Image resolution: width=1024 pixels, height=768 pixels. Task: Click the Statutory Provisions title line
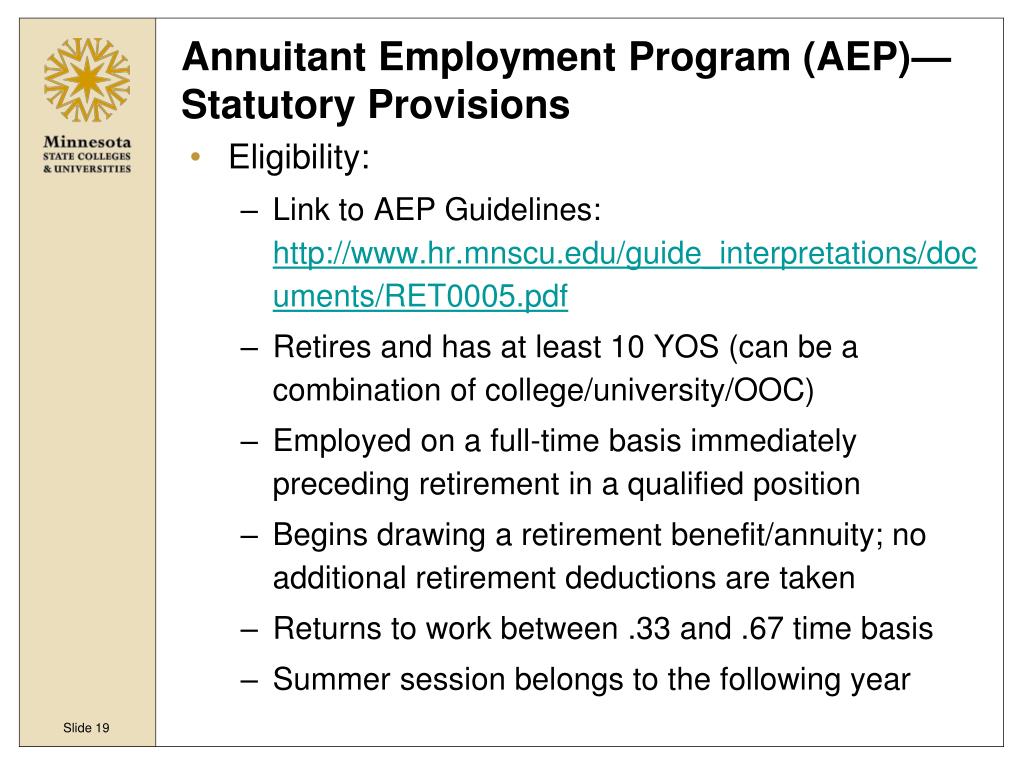point(376,105)
